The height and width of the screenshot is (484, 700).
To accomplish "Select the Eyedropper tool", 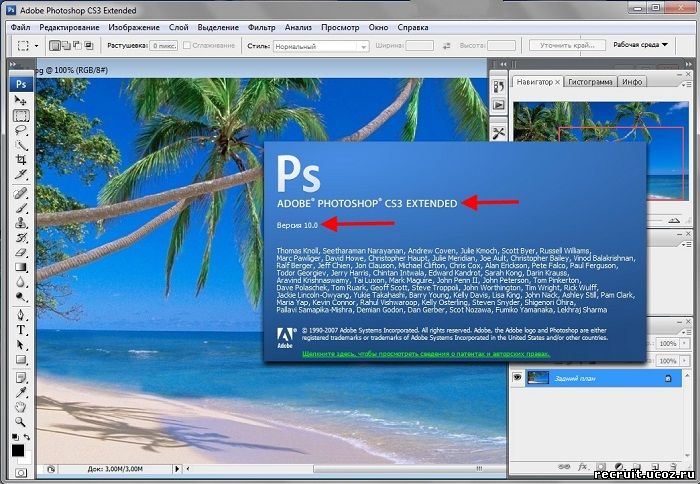I will [x=21, y=392].
